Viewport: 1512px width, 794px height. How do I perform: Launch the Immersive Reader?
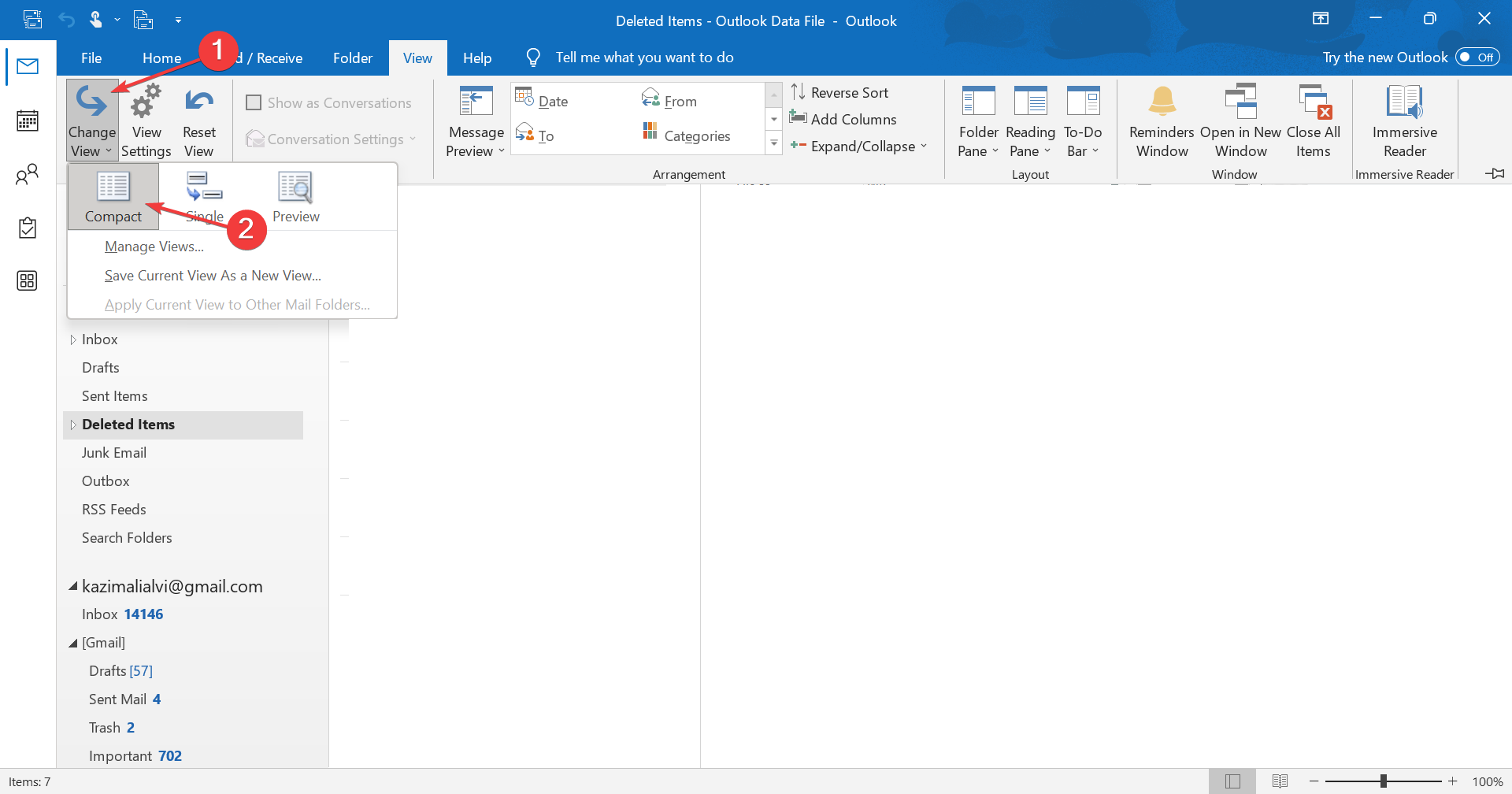tap(1405, 121)
